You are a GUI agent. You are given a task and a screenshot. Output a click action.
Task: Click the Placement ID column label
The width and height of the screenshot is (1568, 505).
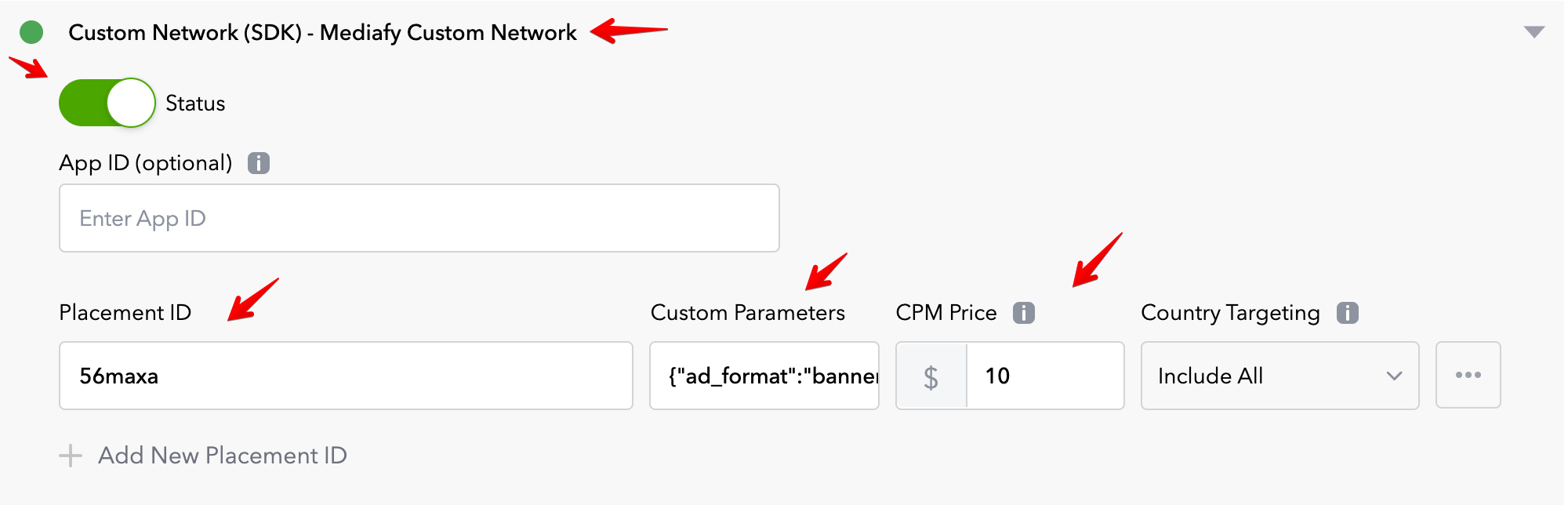click(125, 313)
